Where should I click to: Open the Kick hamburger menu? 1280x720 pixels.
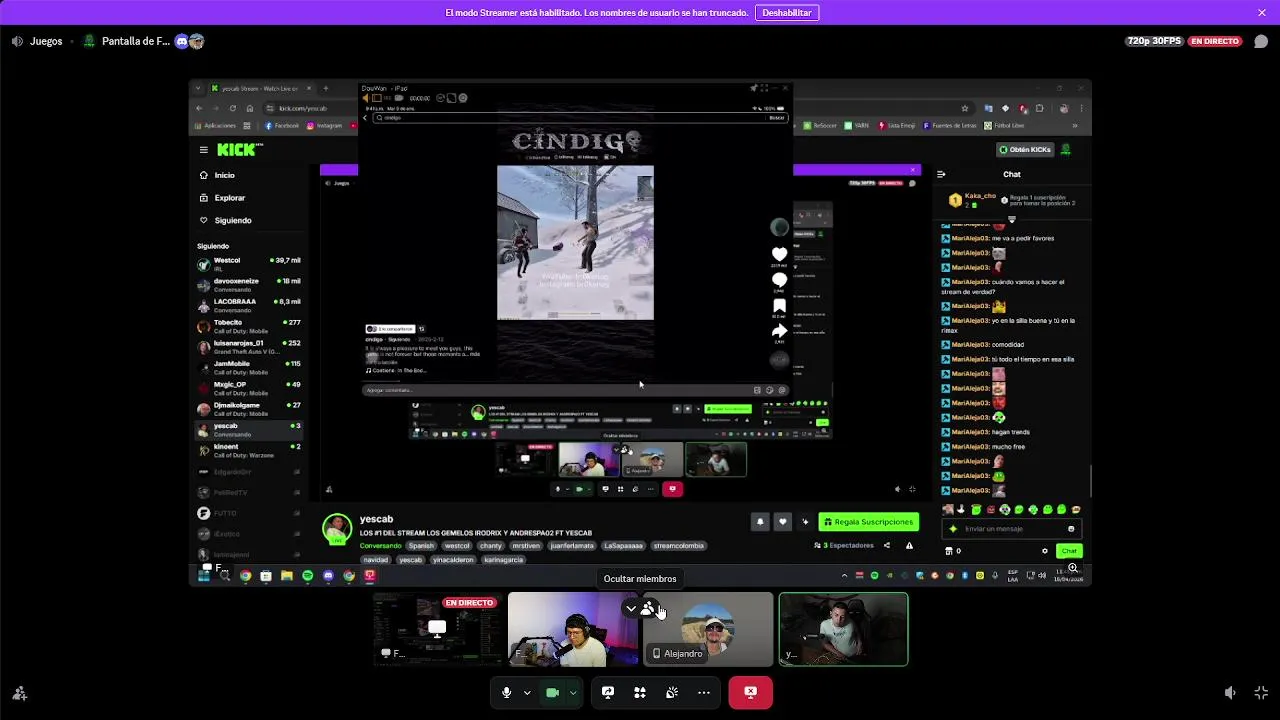[x=203, y=150]
